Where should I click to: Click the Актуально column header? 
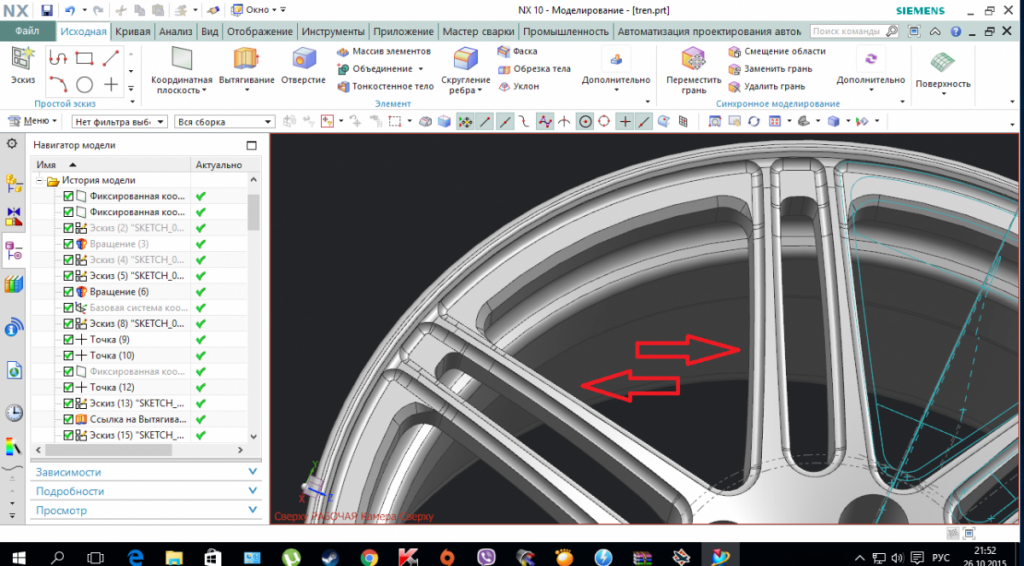219,165
